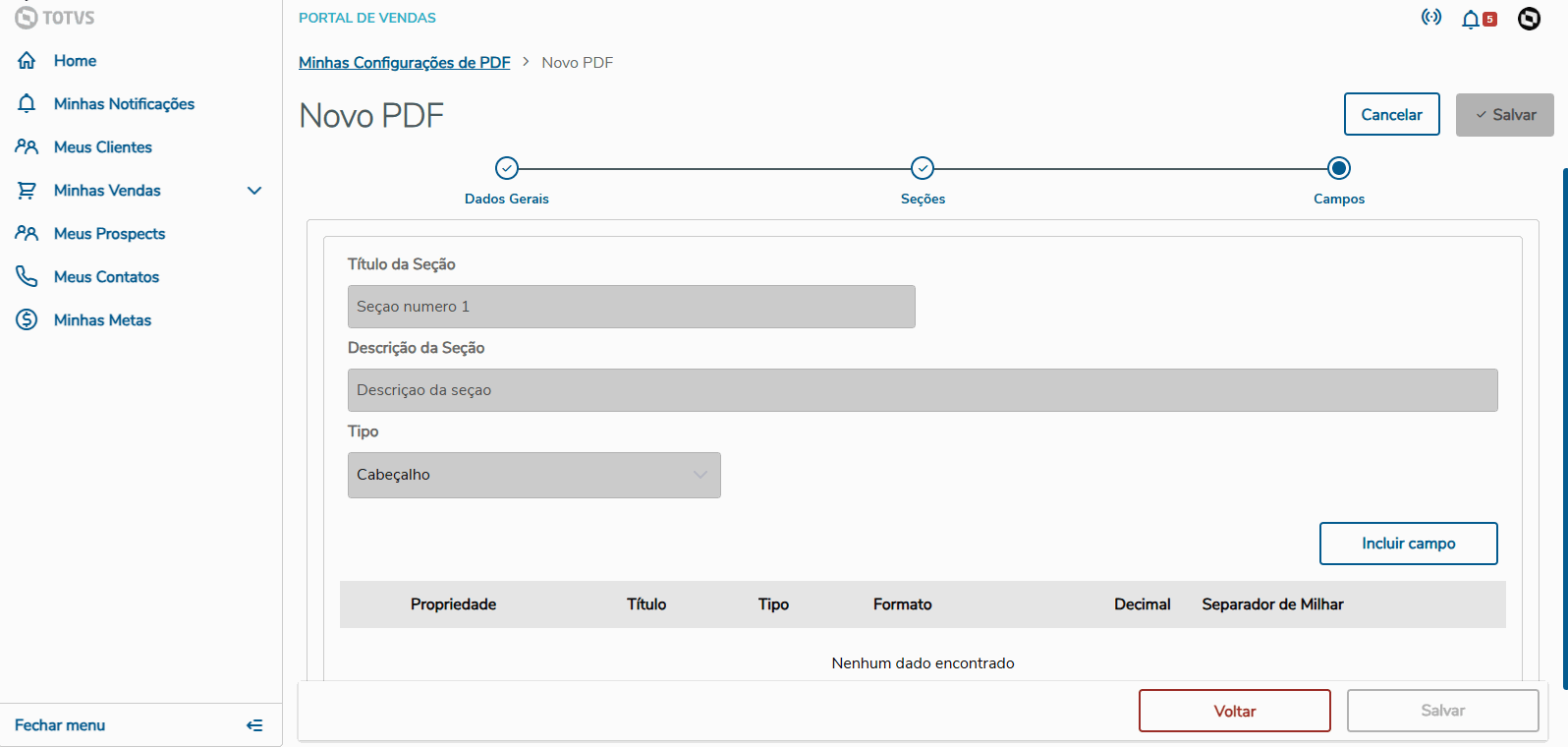Open the Tipo dropdown showing Cabeçalho
This screenshot has width=1568, height=747.
tap(533, 475)
